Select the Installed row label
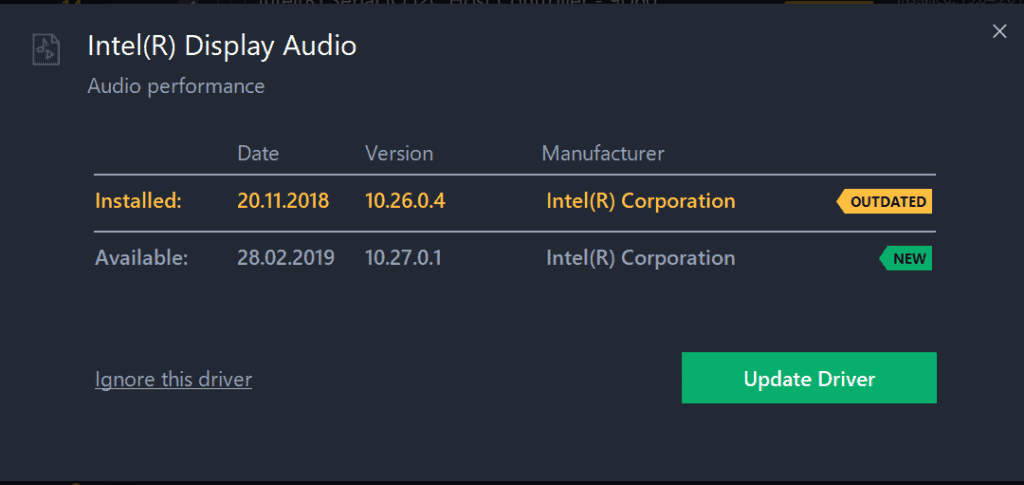1024x485 pixels. [138, 201]
